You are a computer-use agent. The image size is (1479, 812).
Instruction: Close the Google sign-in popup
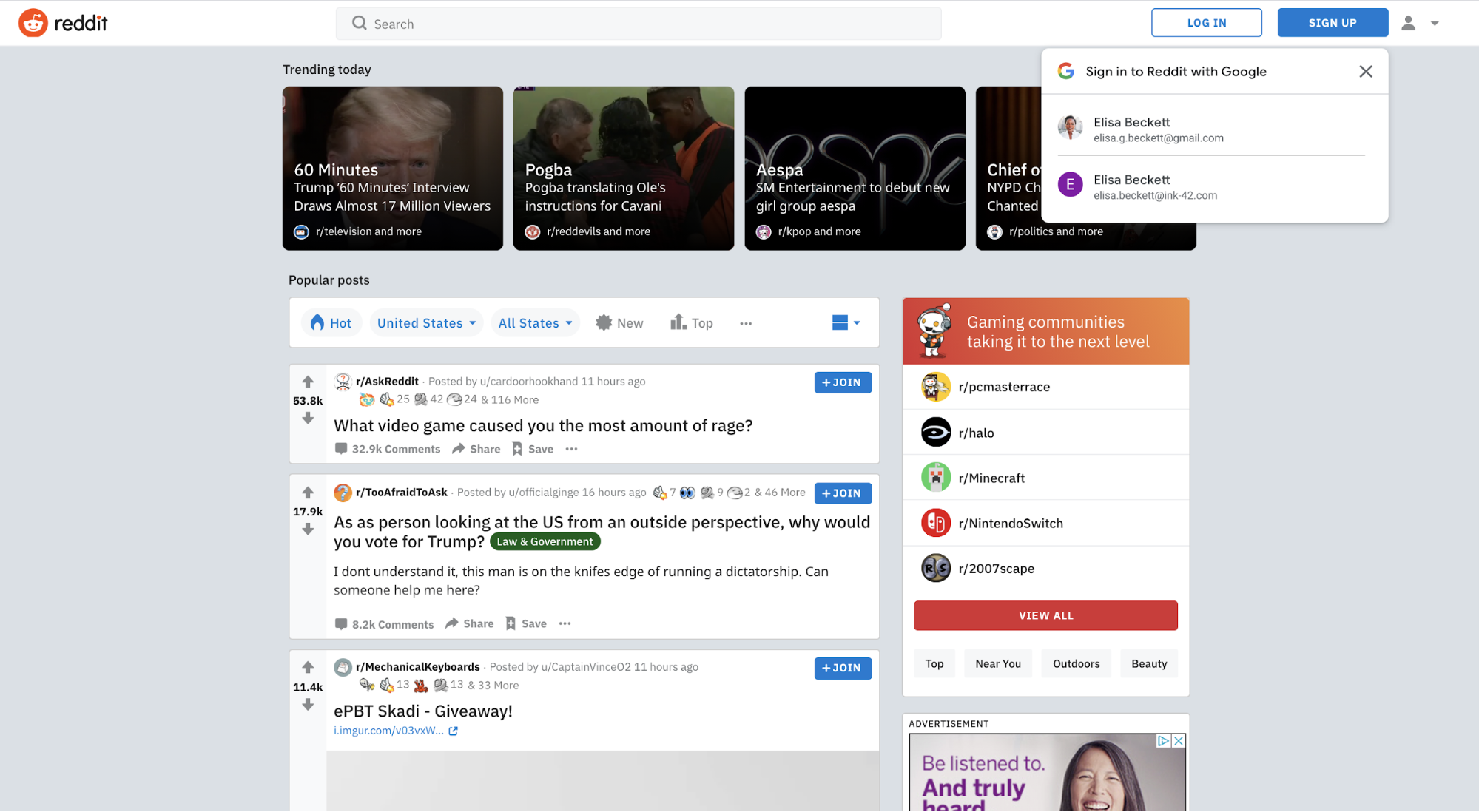[x=1366, y=71]
